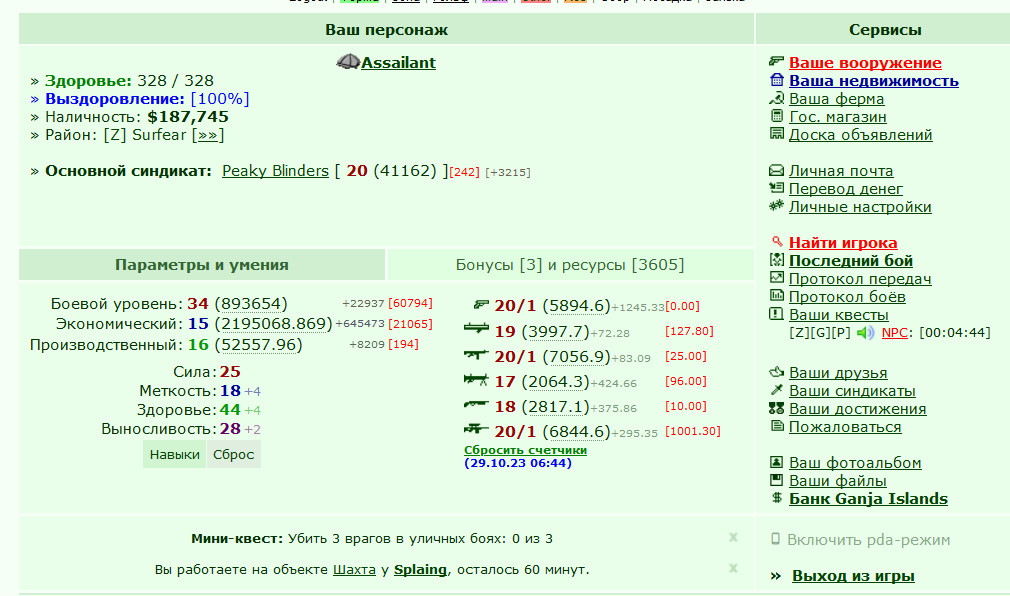Open Протокол передач link

860,279
